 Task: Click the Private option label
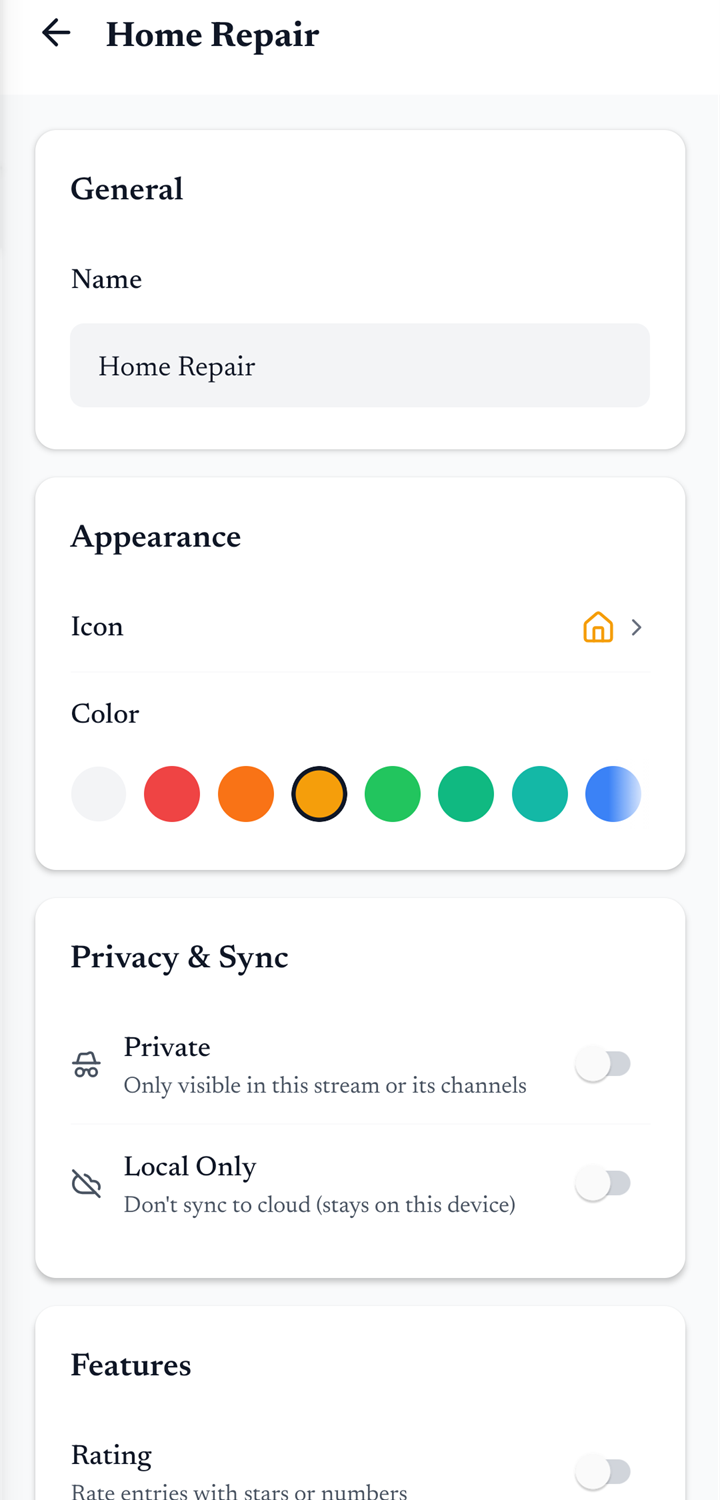coord(167,1047)
